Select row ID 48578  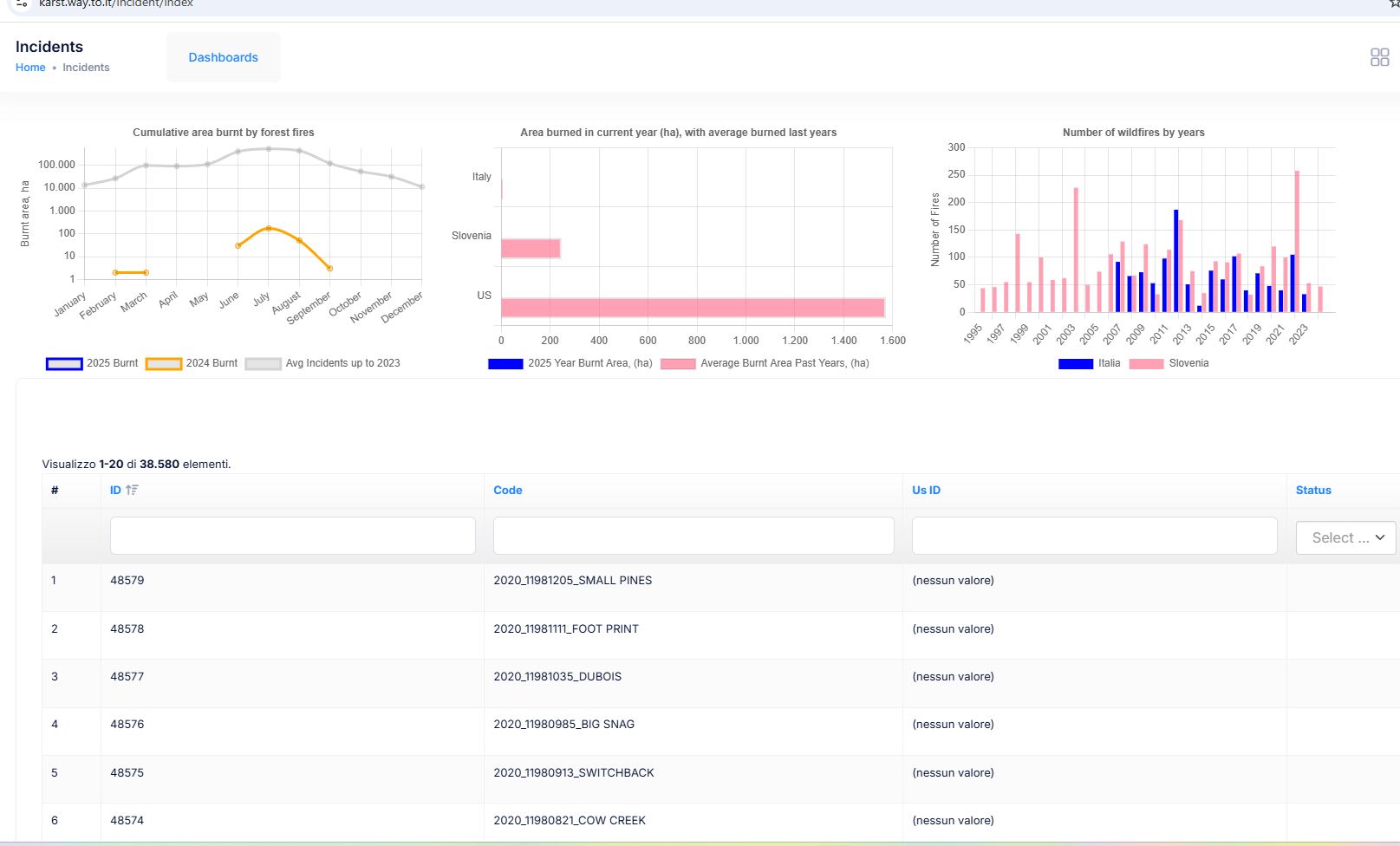point(127,629)
